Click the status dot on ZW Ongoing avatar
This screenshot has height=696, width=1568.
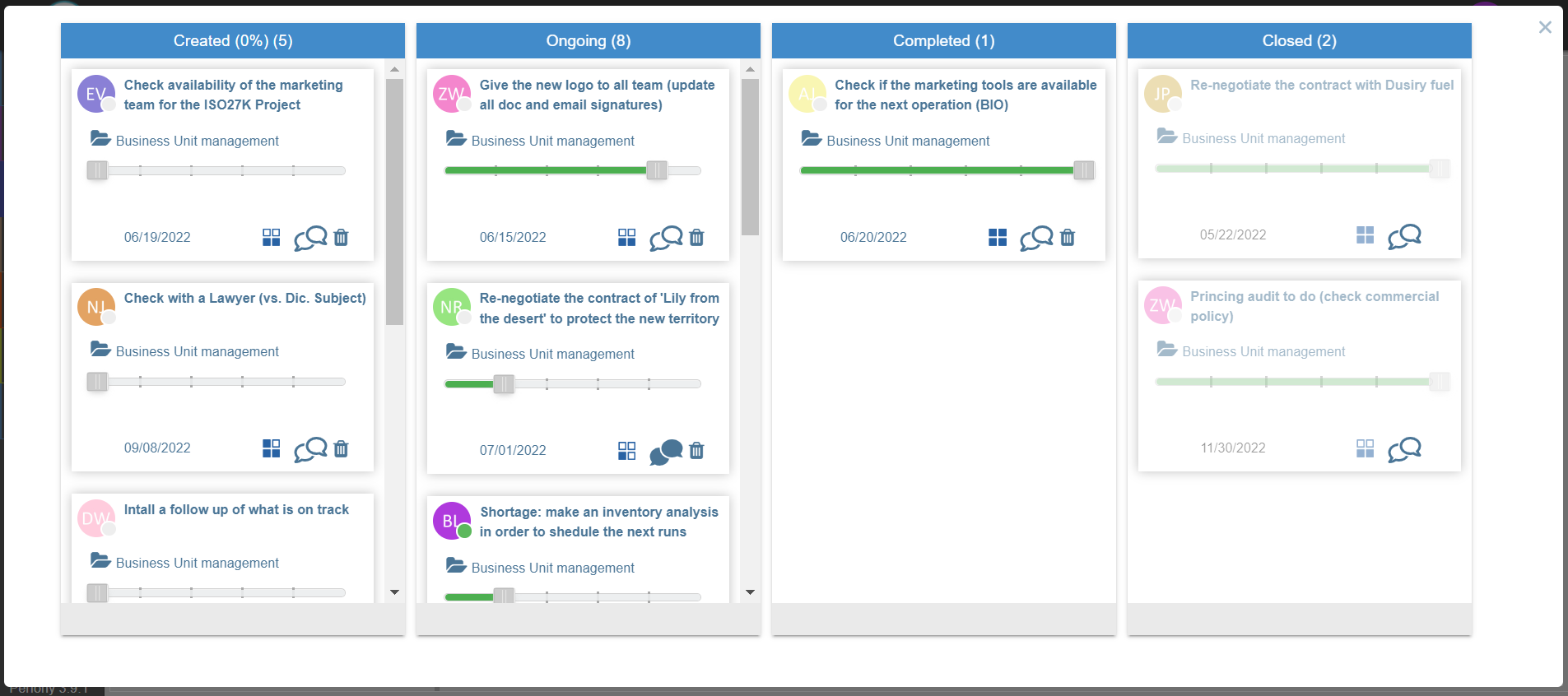tap(464, 104)
